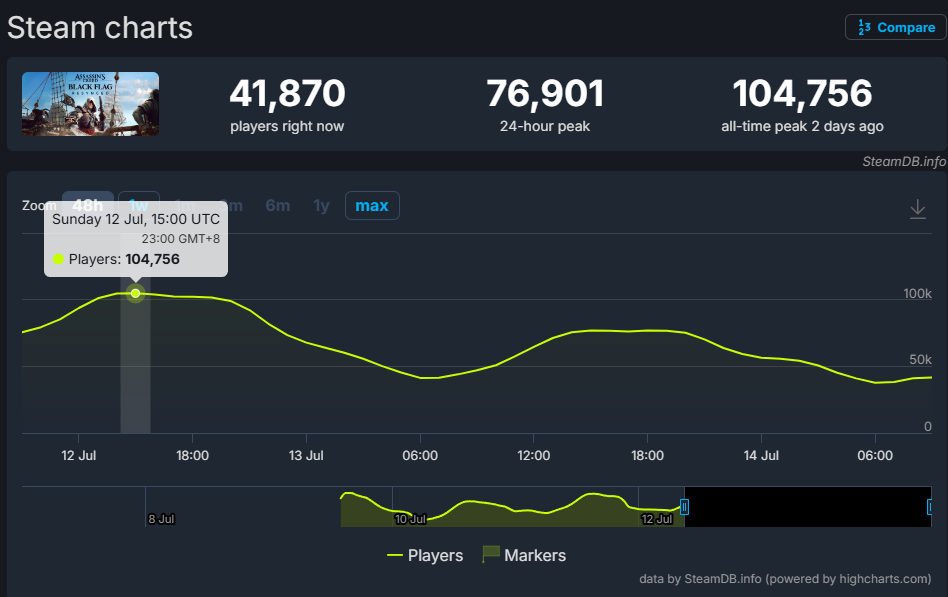This screenshot has width=948, height=597.
Task: Click the 50k y-axis label
Action: point(920,359)
